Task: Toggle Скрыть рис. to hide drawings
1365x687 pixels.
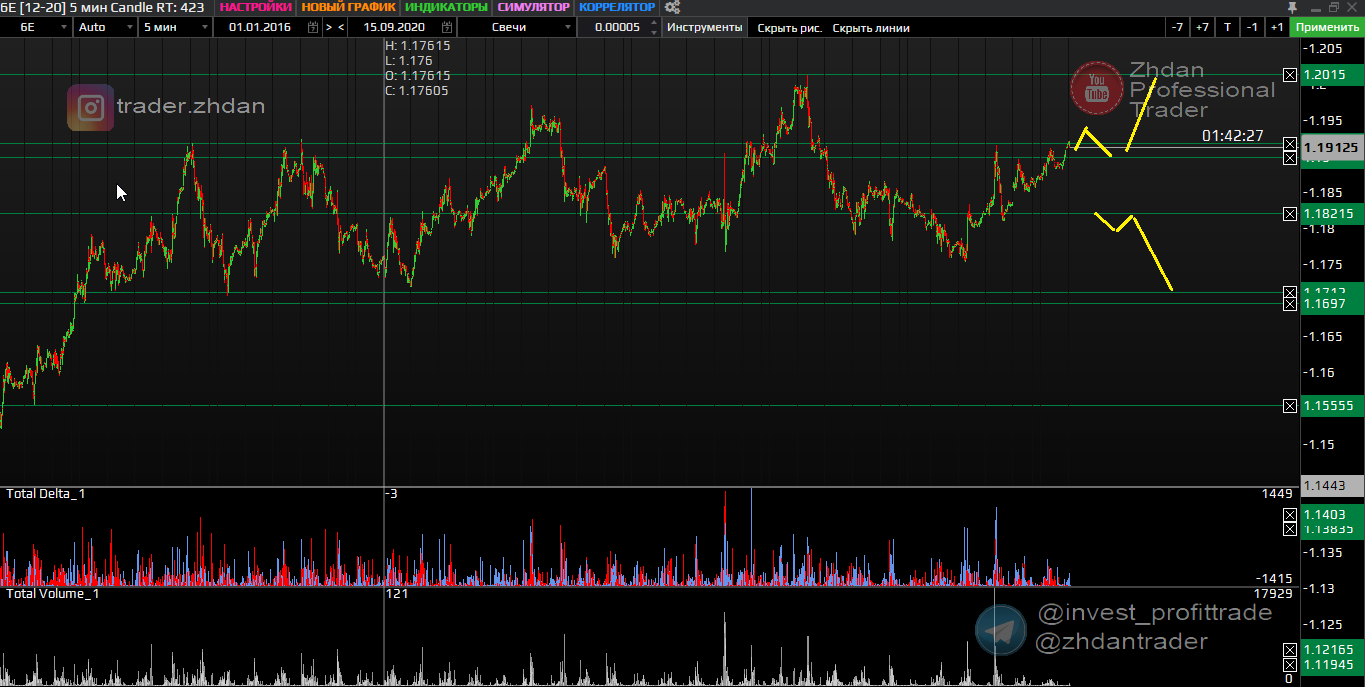Action: pyautogui.click(x=789, y=27)
